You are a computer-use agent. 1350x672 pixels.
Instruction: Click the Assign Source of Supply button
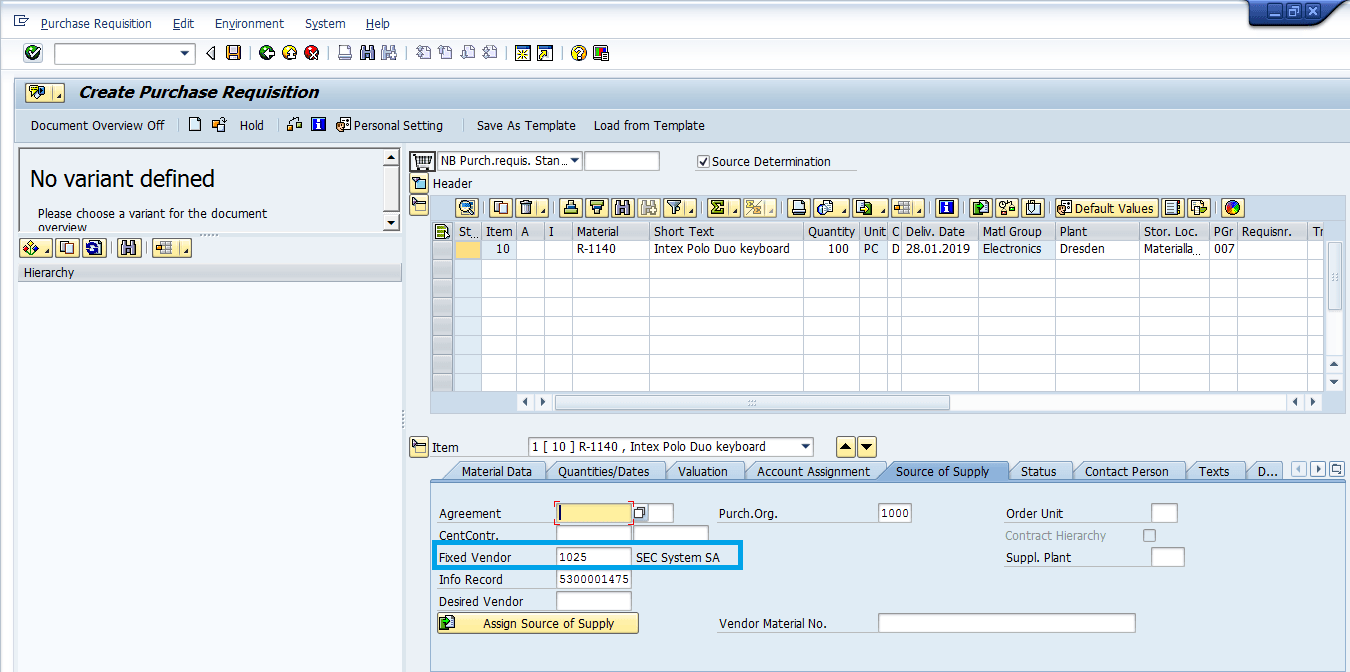[538, 623]
